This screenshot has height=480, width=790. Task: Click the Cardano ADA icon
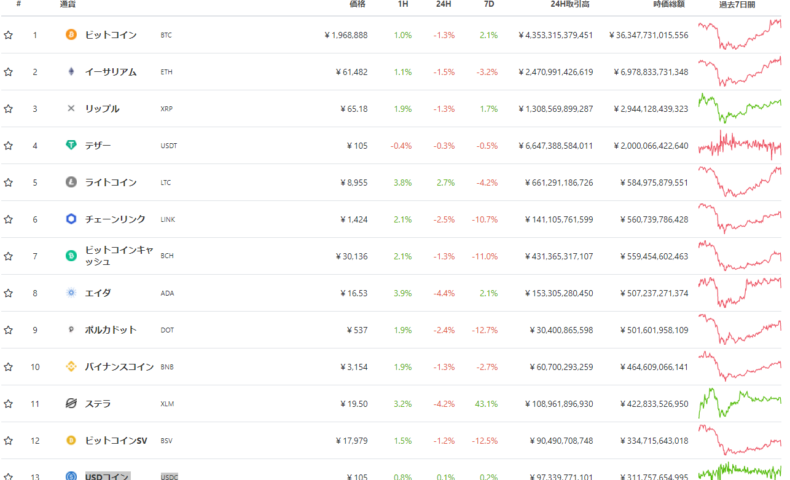pyautogui.click(x=71, y=293)
